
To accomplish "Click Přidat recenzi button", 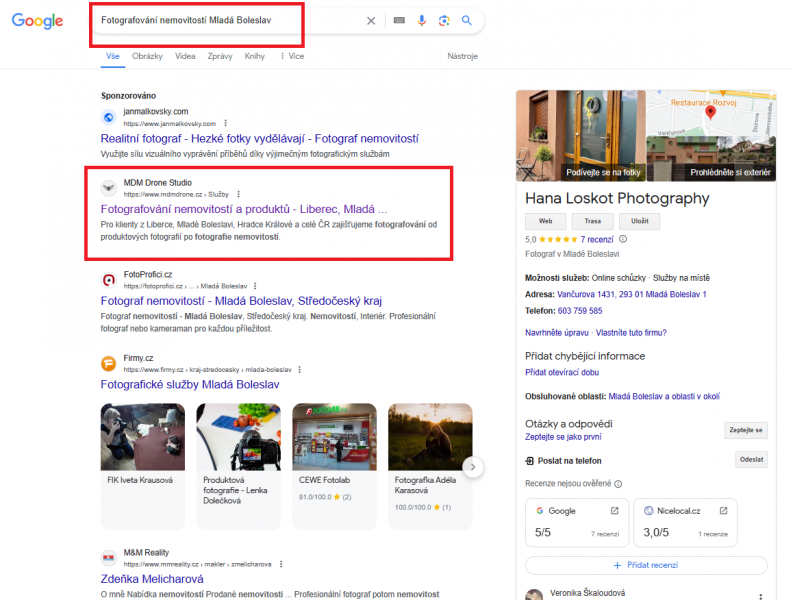I will pos(646,565).
